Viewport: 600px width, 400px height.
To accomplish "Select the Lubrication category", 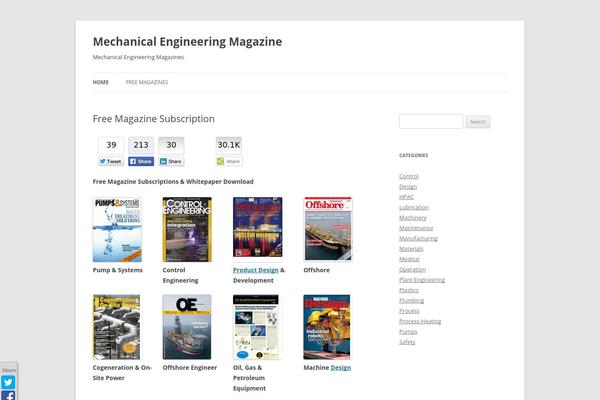I will pyautogui.click(x=414, y=207).
